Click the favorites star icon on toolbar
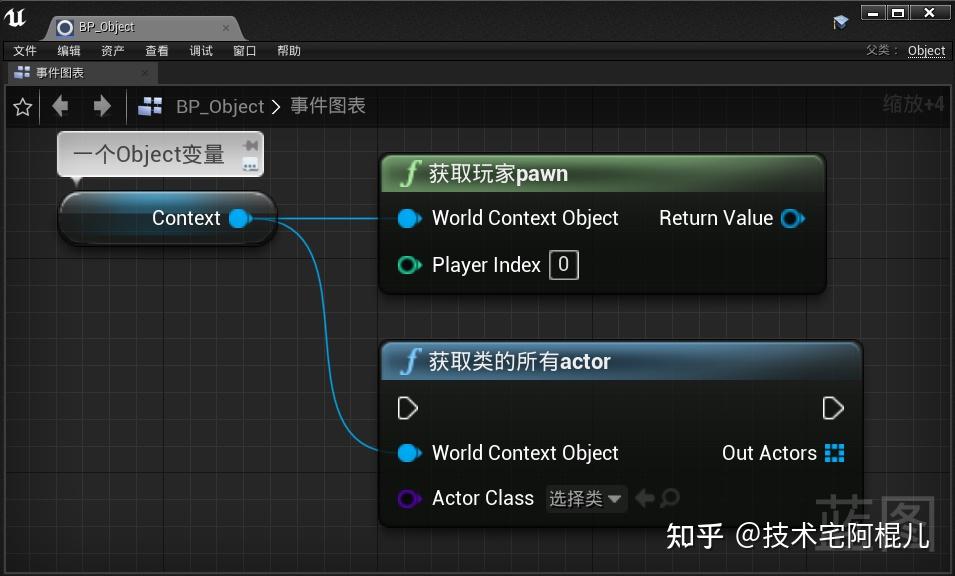The image size is (955, 576). pyautogui.click(x=22, y=106)
